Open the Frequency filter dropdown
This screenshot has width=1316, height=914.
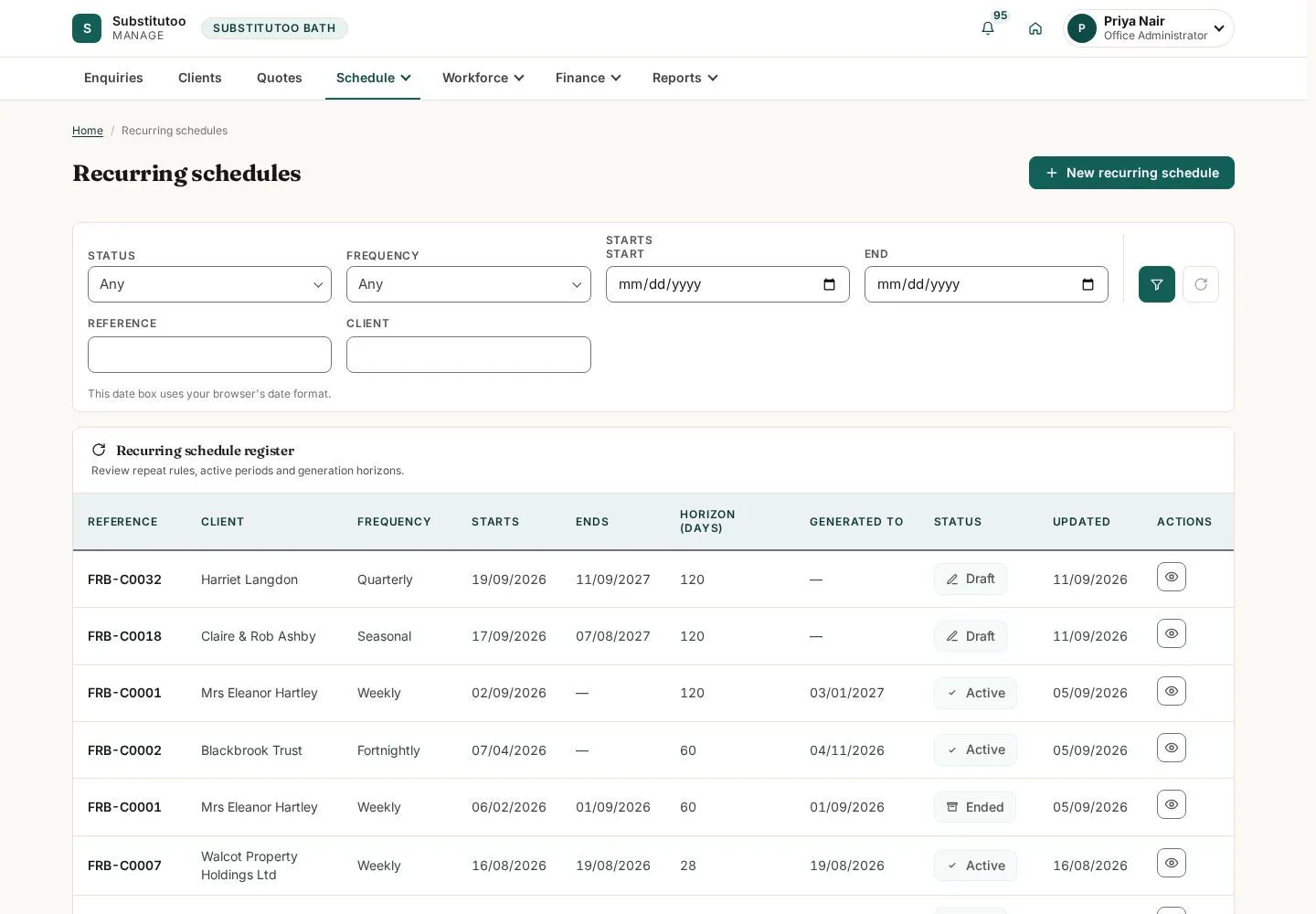coord(468,284)
